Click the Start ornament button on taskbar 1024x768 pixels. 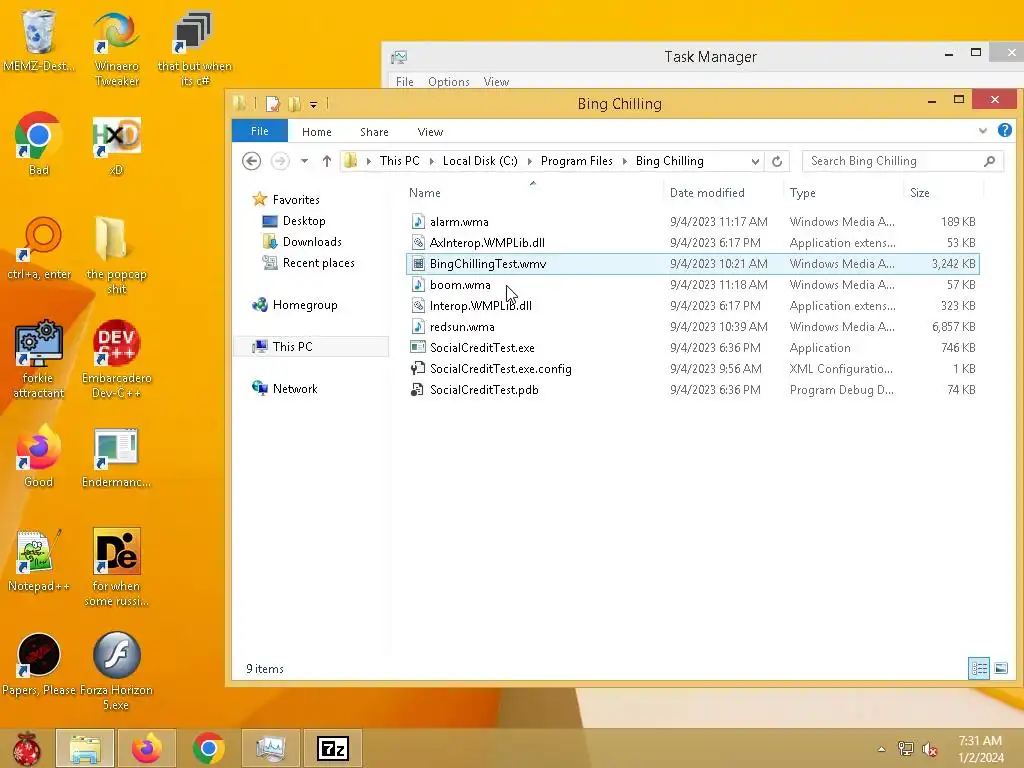click(x=27, y=748)
